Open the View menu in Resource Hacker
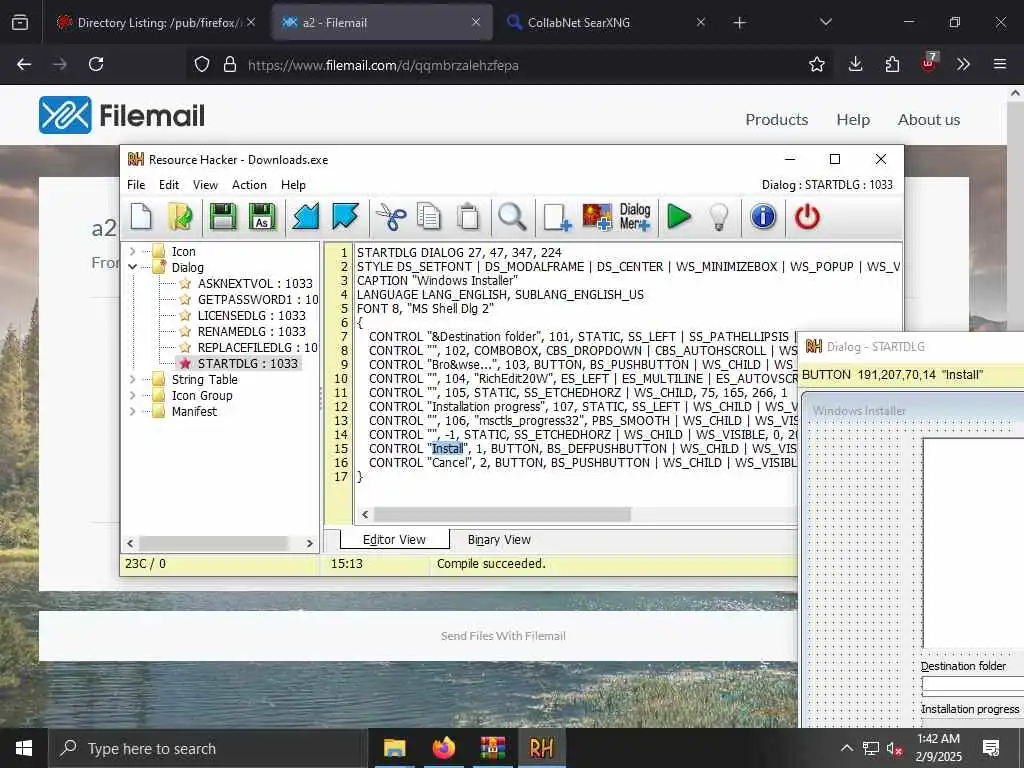Image resolution: width=1024 pixels, height=768 pixels. coord(205,185)
